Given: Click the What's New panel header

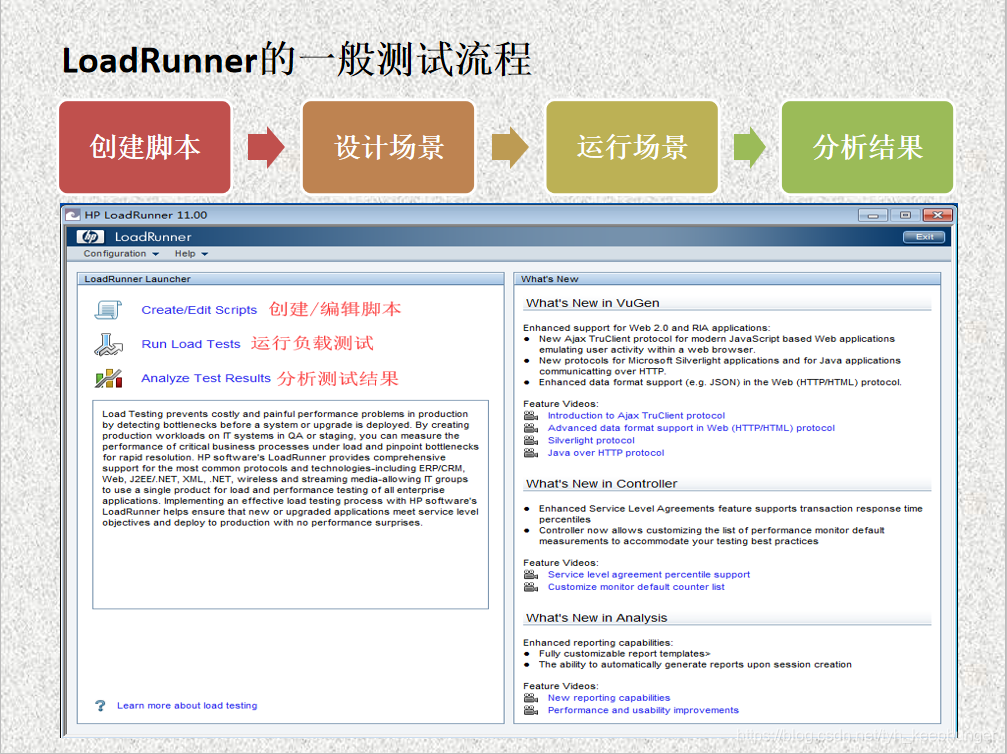Looking at the screenshot, I should 727,279.
